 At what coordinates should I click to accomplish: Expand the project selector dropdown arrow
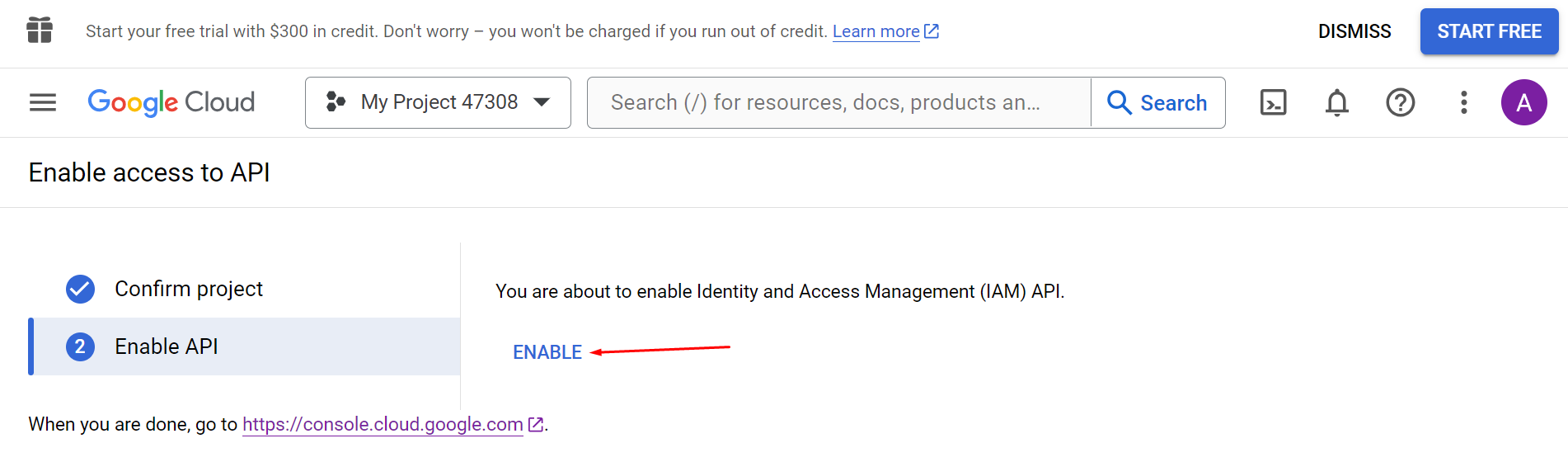tap(542, 102)
